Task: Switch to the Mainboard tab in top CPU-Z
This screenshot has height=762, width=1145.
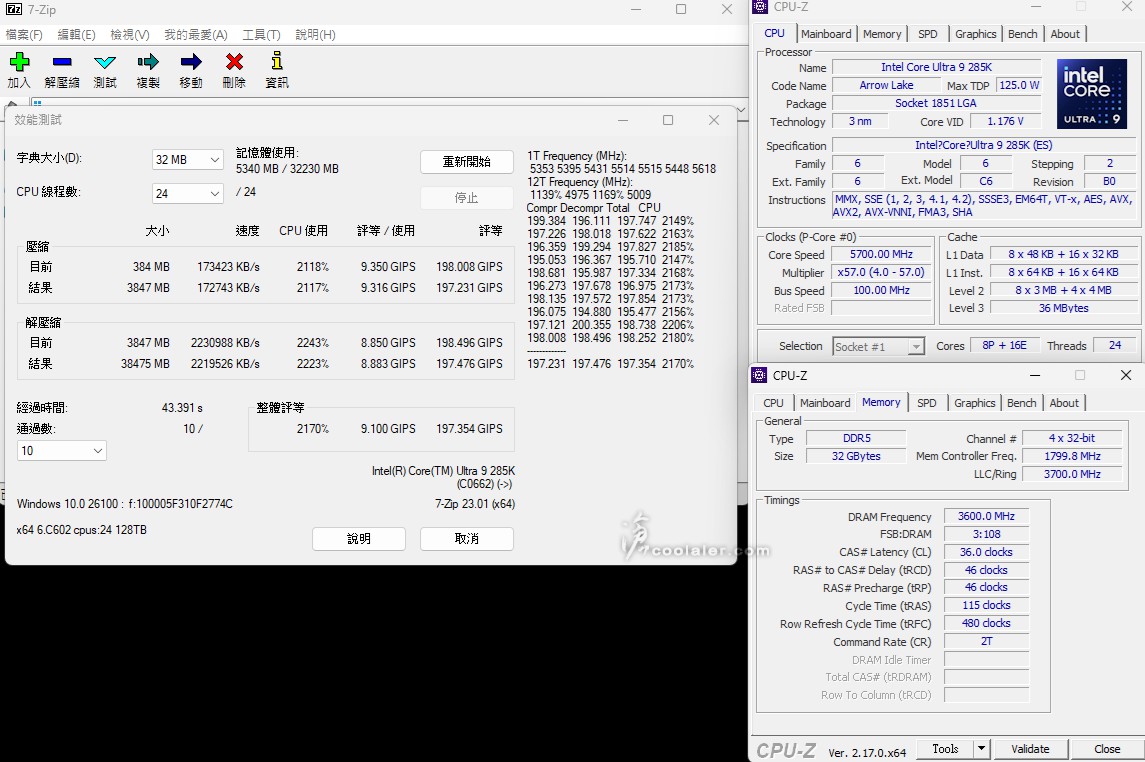Action: pyautogui.click(x=826, y=34)
